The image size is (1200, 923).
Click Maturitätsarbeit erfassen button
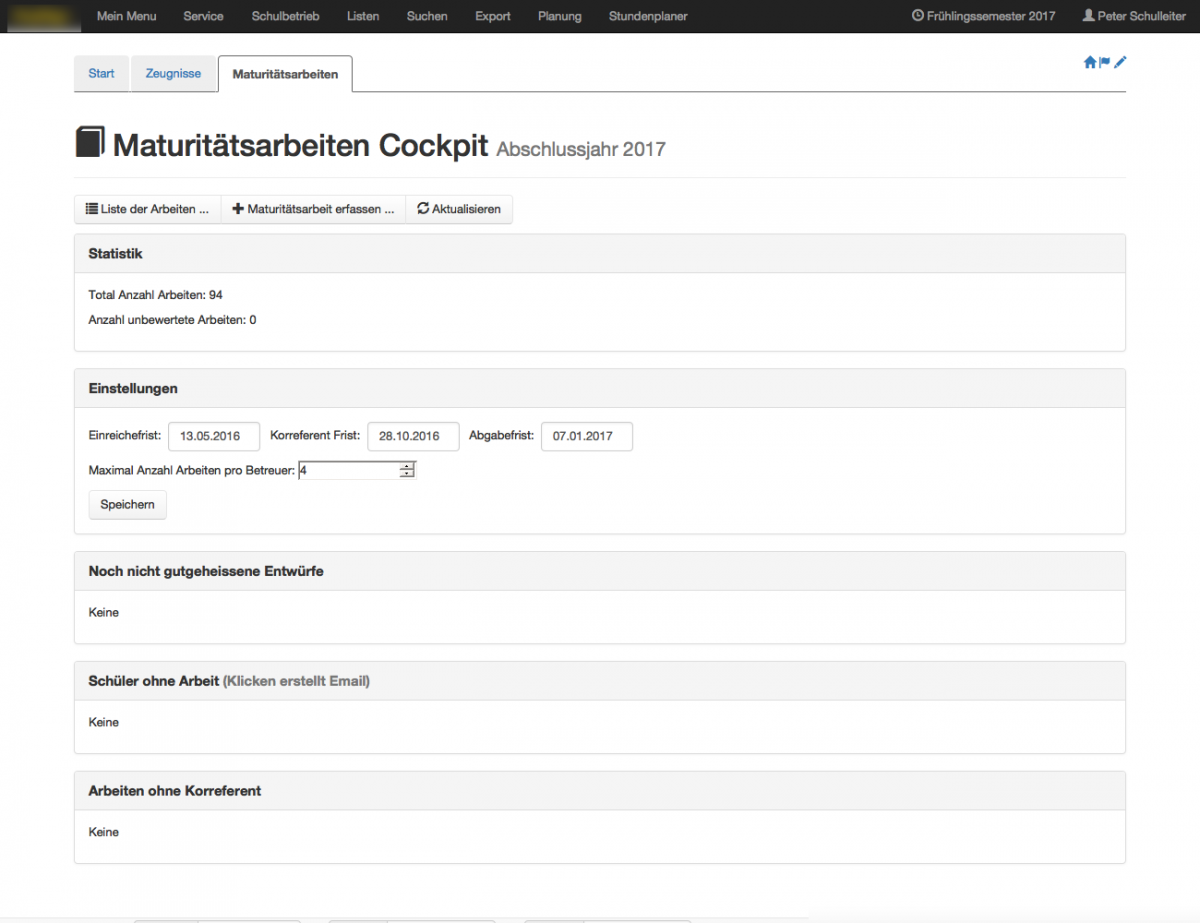click(x=313, y=209)
